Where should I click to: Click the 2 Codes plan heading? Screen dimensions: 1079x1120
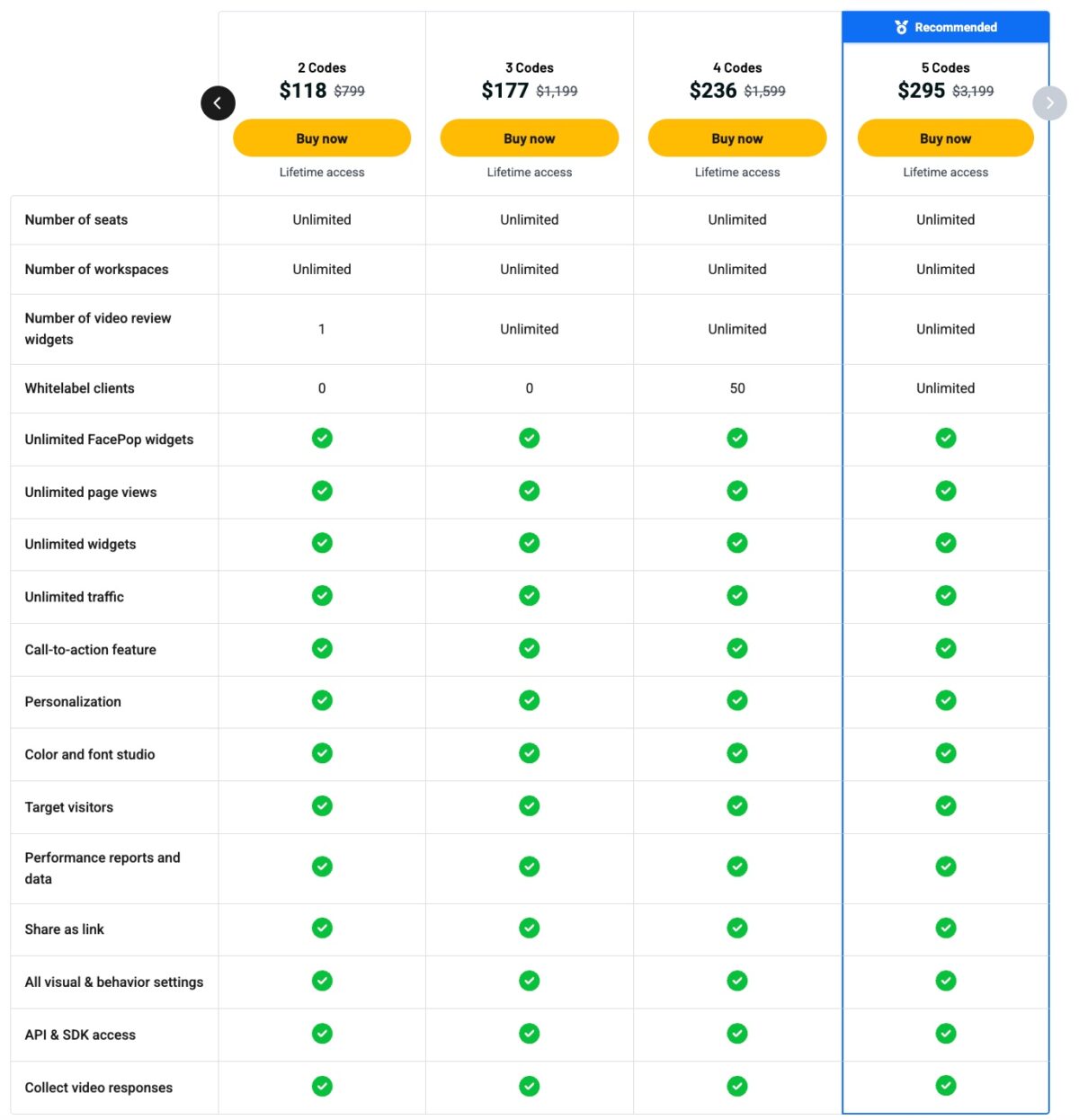[x=322, y=68]
